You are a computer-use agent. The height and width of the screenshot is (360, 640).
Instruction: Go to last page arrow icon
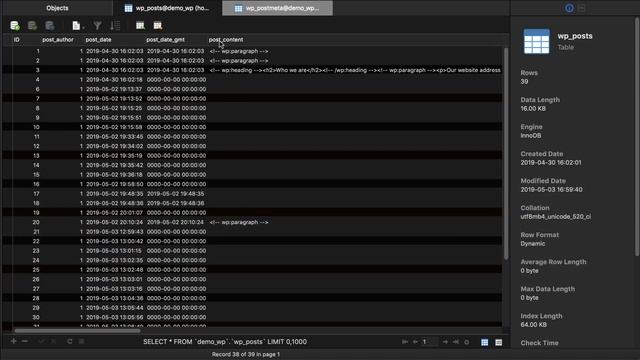[456, 342]
